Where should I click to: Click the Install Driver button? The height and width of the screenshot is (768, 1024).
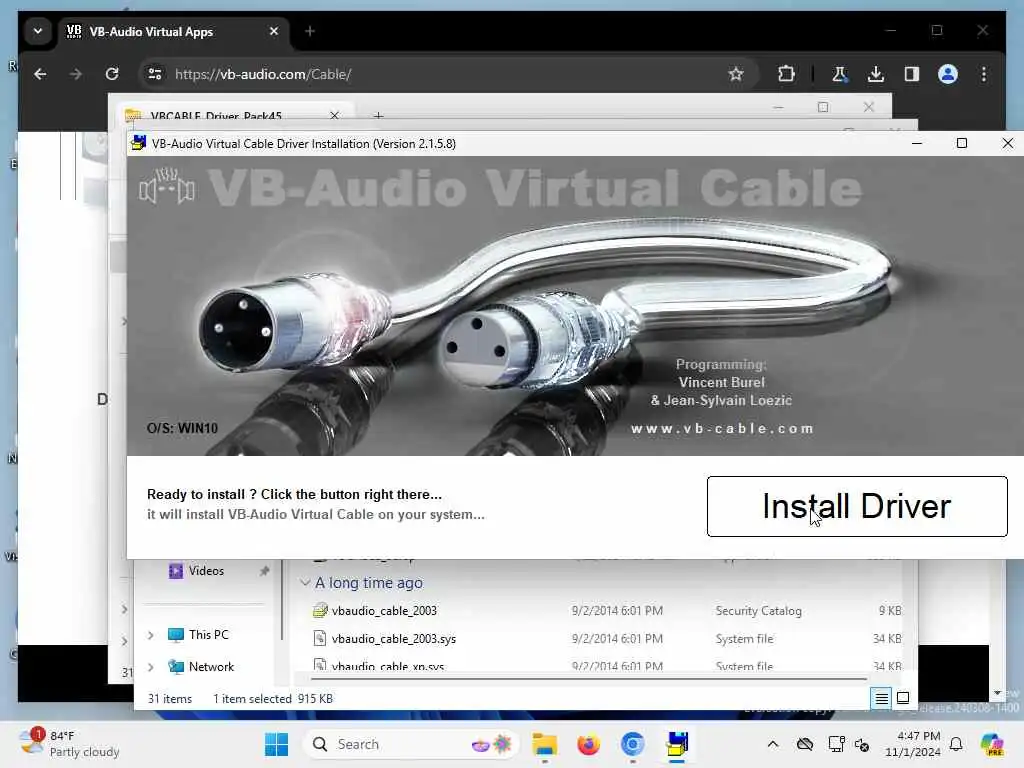pos(857,506)
